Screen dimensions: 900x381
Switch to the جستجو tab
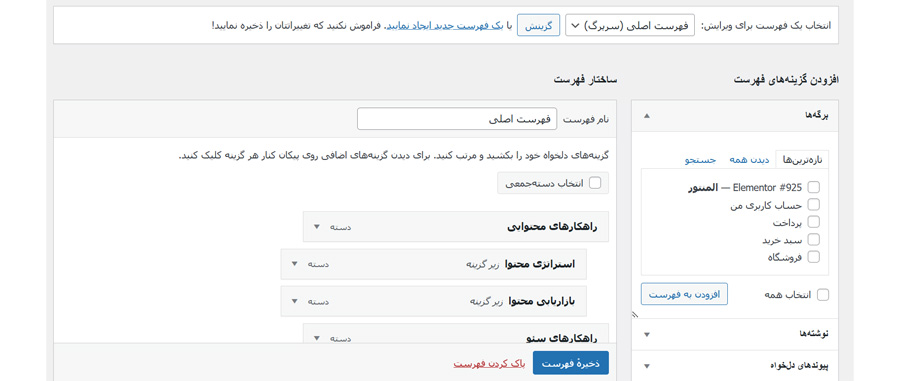[x=700, y=160]
